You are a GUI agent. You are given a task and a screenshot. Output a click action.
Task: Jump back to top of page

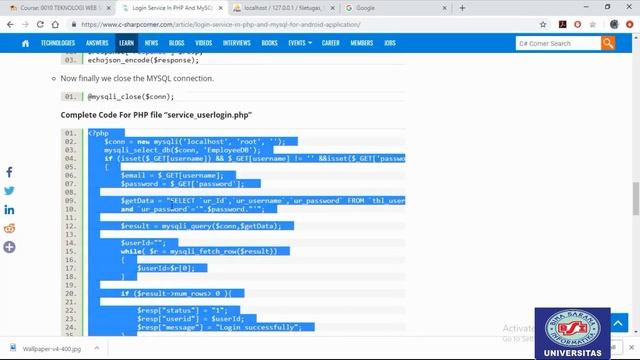point(619,323)
